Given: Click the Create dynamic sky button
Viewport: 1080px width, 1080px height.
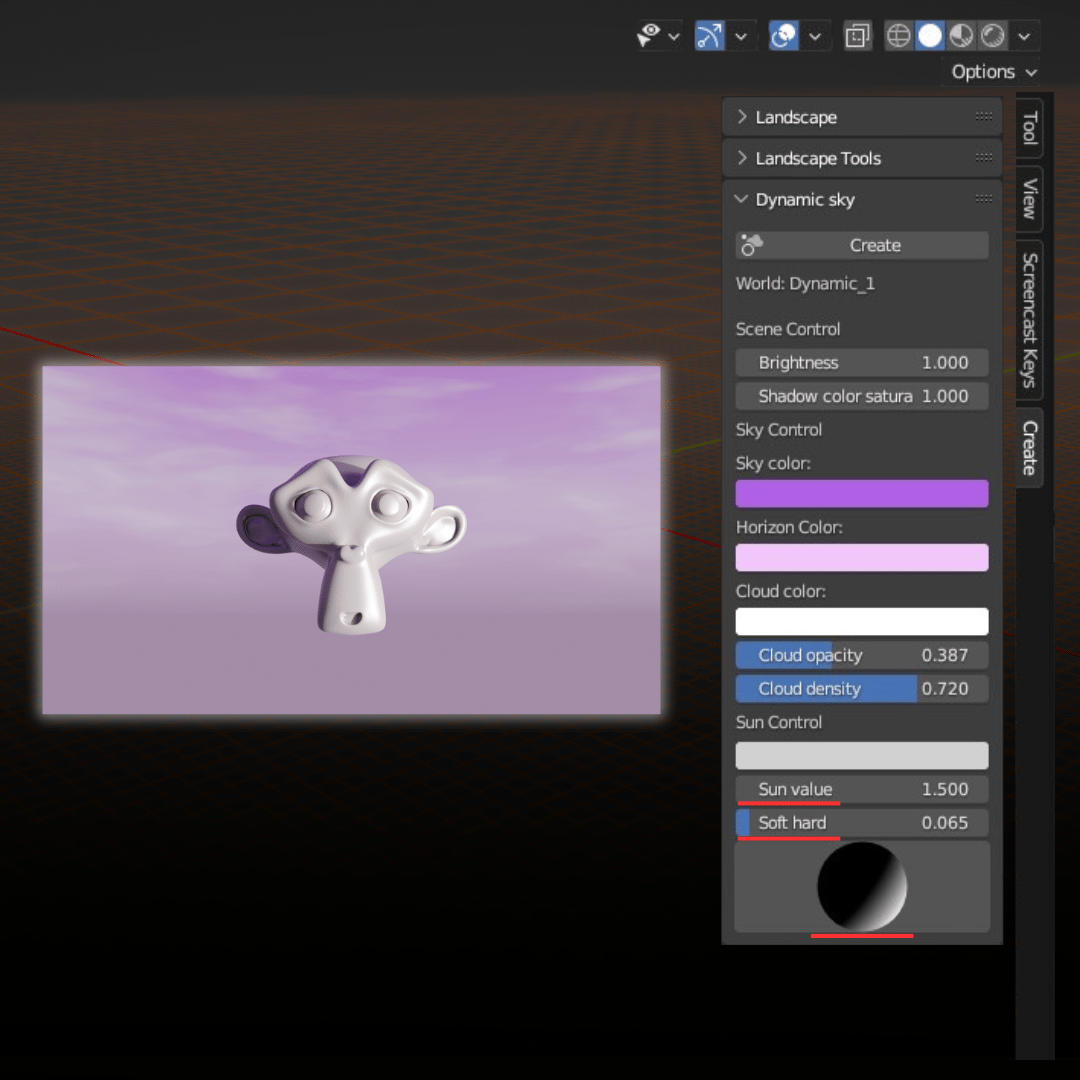Looking at the screenshot, I should (x=862, y=245).
